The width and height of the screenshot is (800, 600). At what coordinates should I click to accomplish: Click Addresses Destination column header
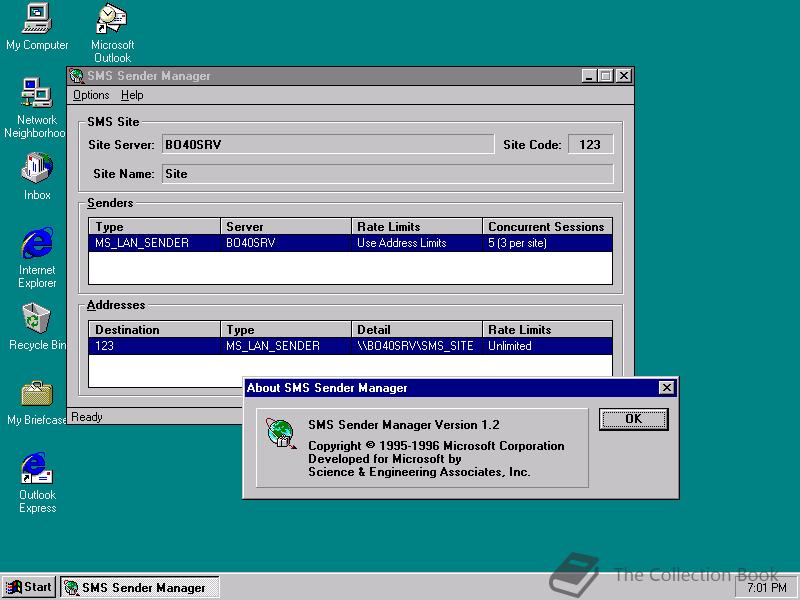154,330
